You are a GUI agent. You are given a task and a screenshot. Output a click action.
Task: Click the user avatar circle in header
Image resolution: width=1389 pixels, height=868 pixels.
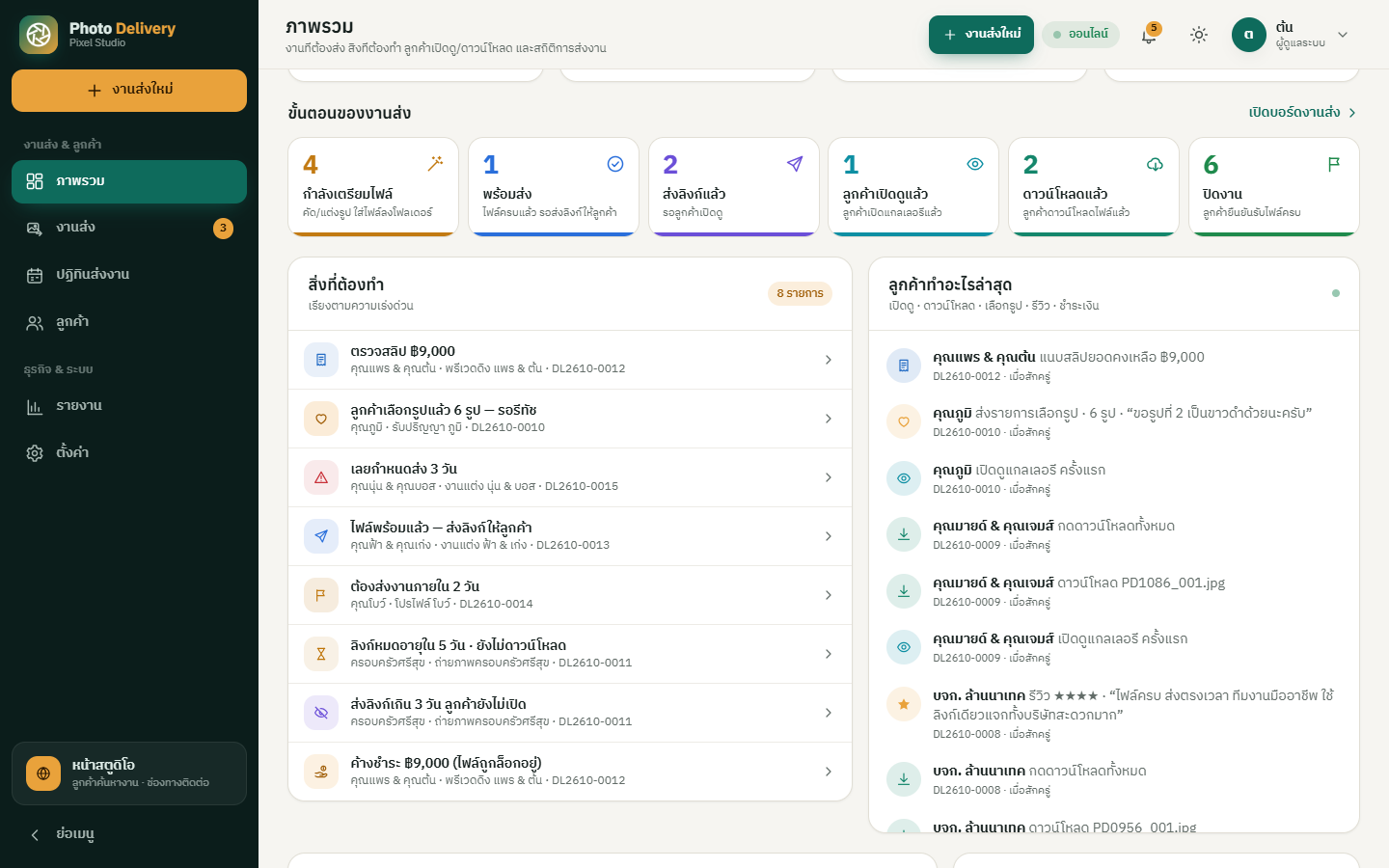tap(1249, 35)
